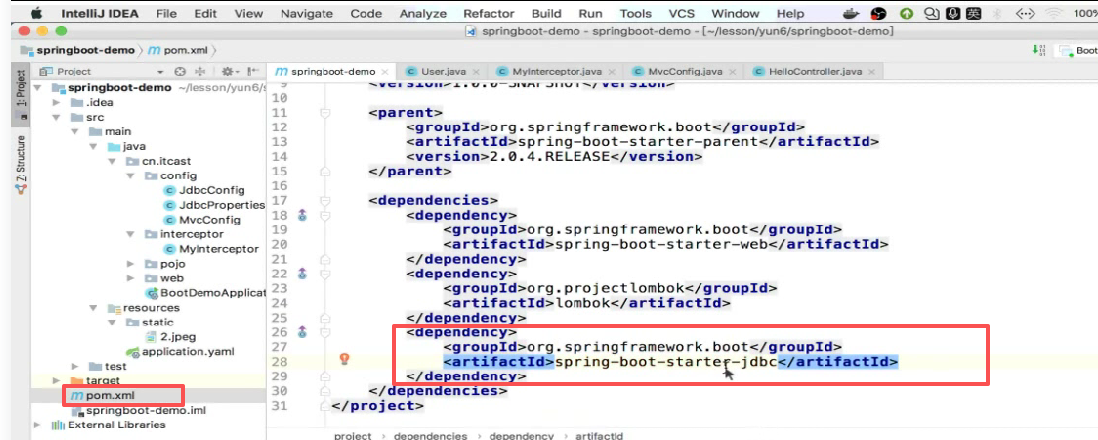Click Scroll from Source target icon
Screen dimensions: 1098x440
(180, 71)
